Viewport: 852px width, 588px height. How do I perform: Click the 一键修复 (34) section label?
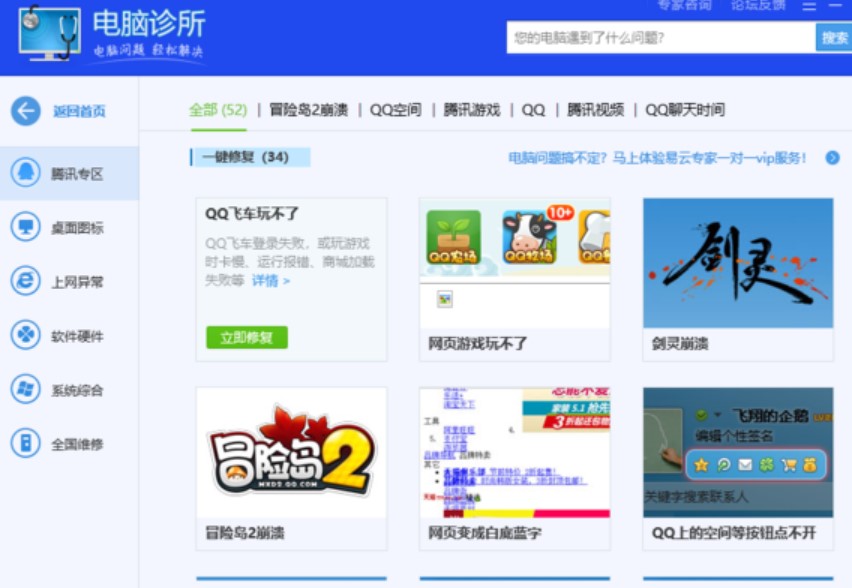pos(250,157)
